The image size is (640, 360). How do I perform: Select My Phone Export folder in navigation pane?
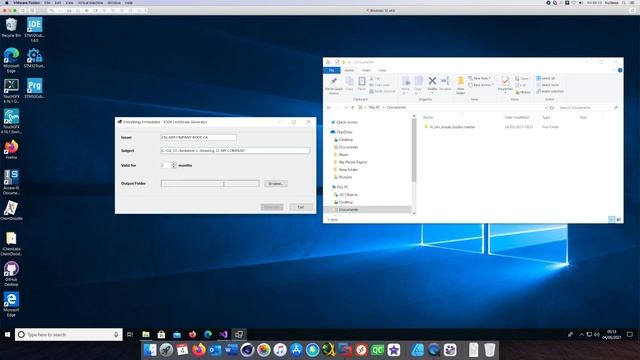point(353,162)
